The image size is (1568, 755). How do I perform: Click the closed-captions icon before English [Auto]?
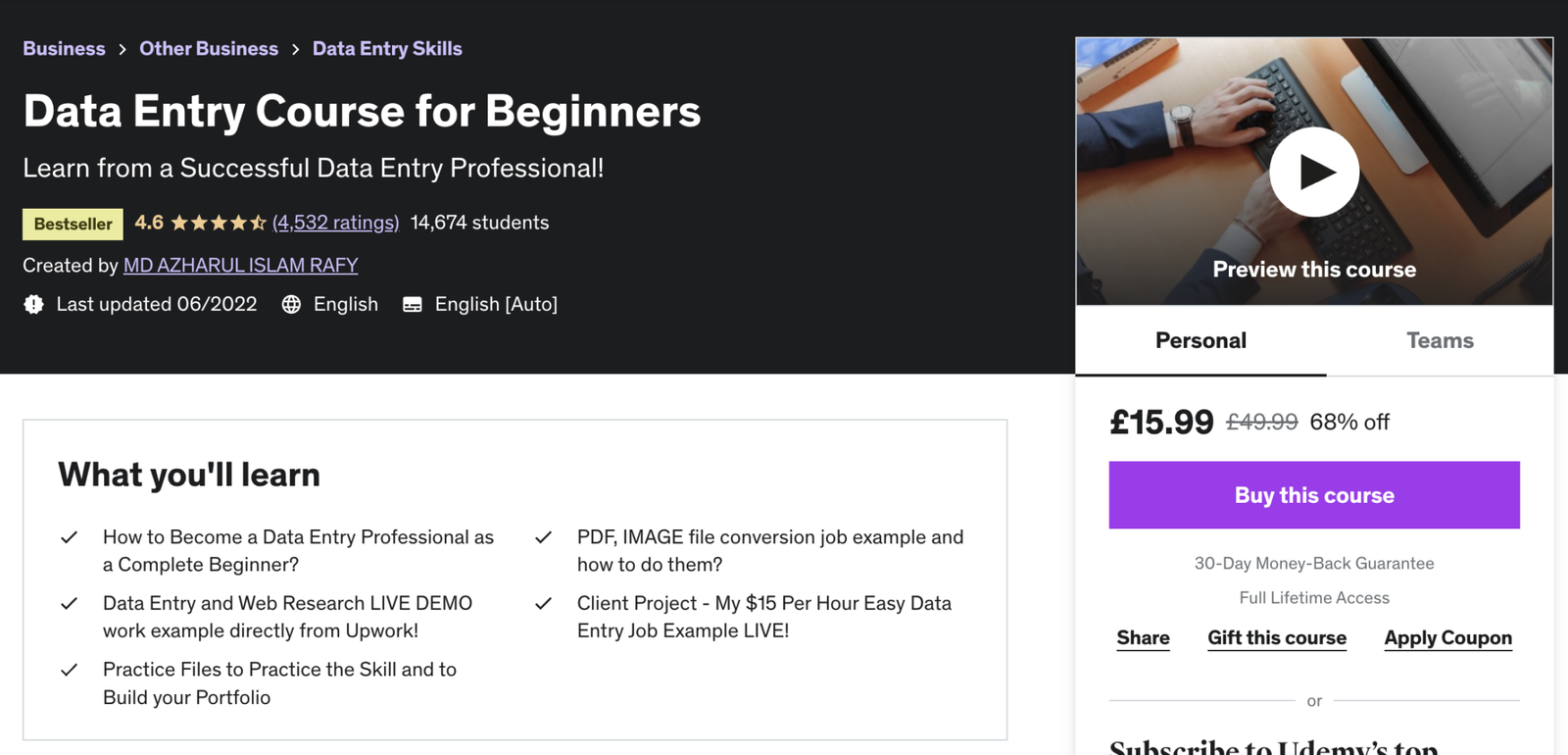click(412, 304)
